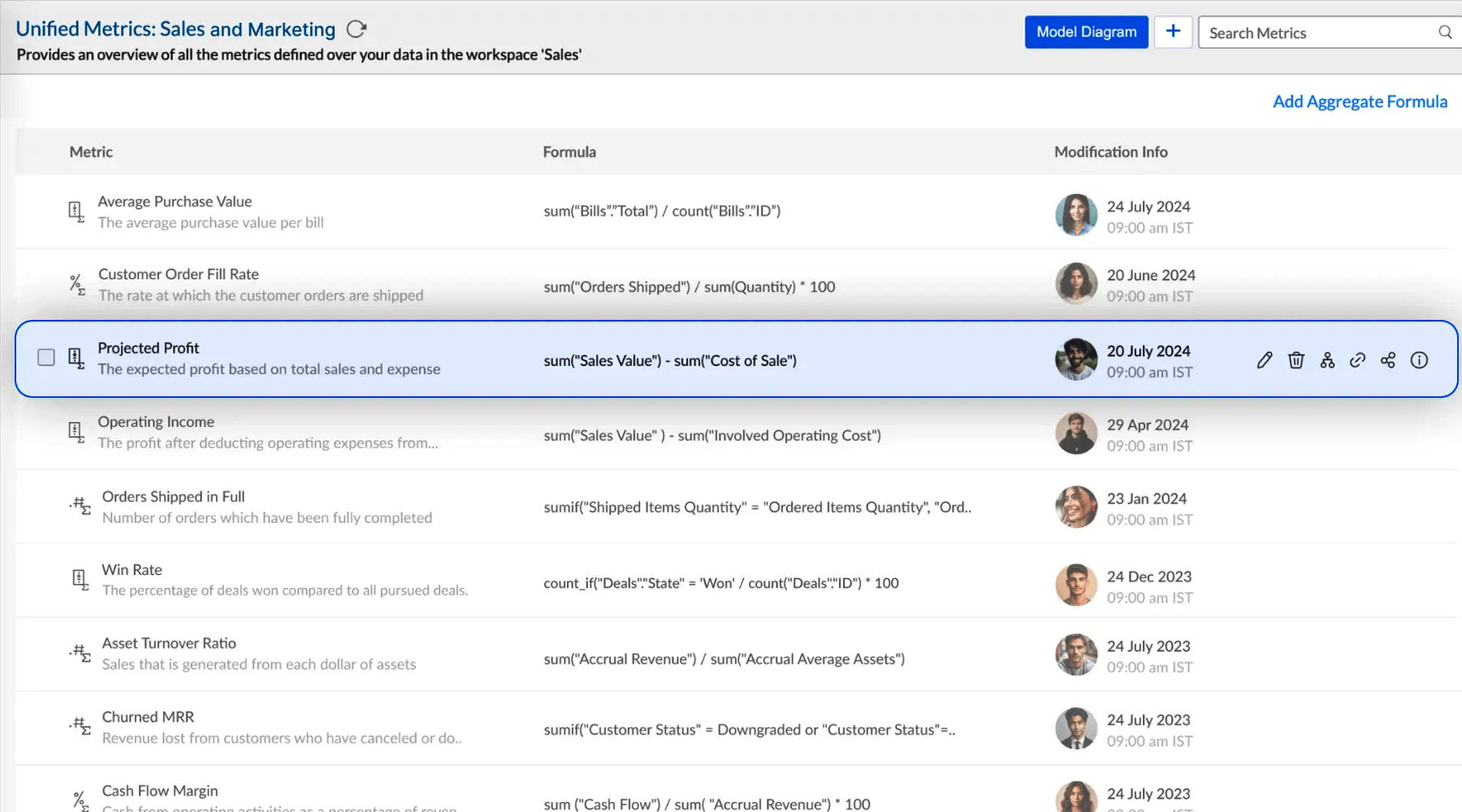Click the sumif Customer Status formula
Viewport: 1462px width, 812px height.
point(750,730)
